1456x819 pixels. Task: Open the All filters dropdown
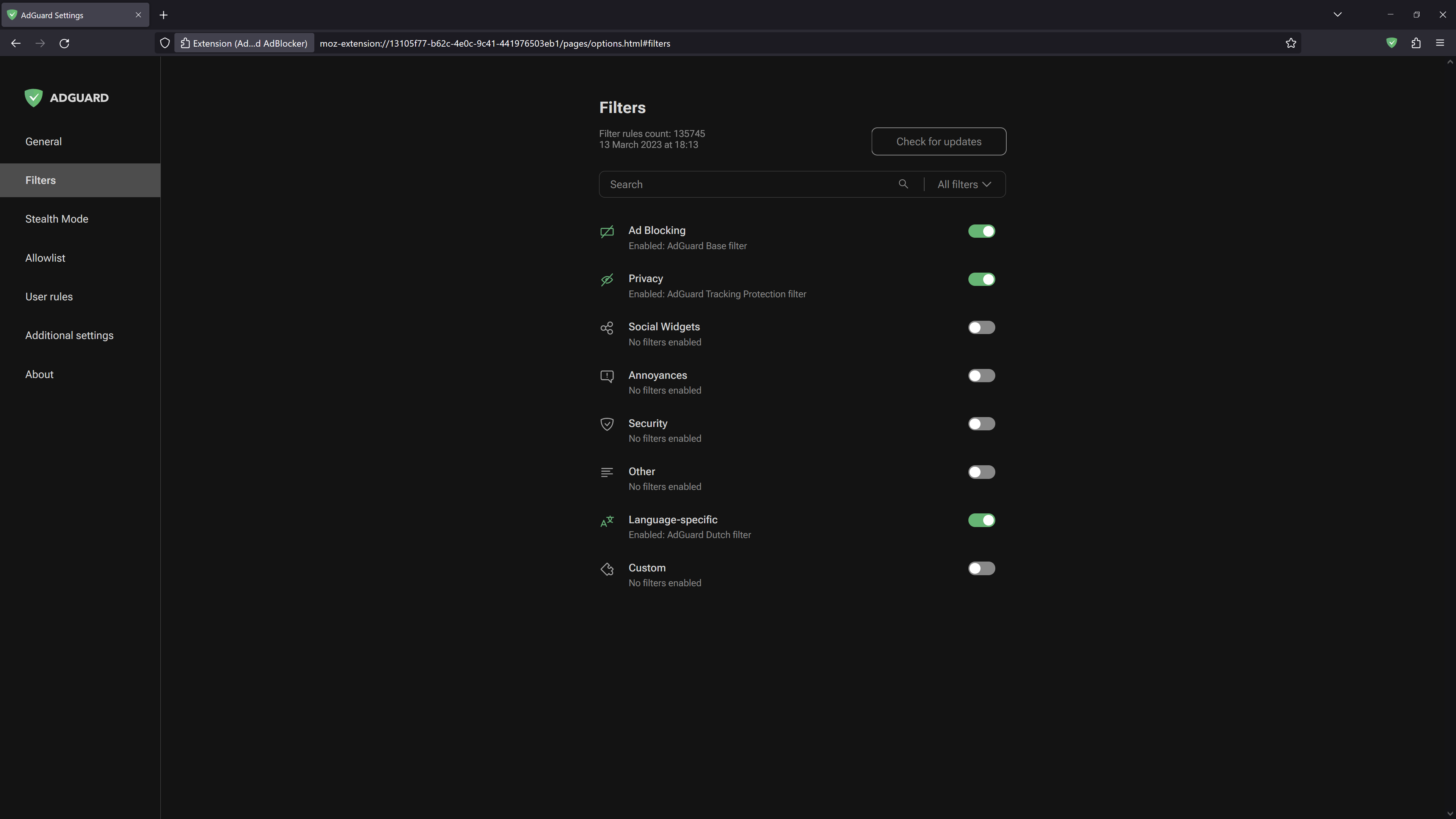click(x=964, y=184)
